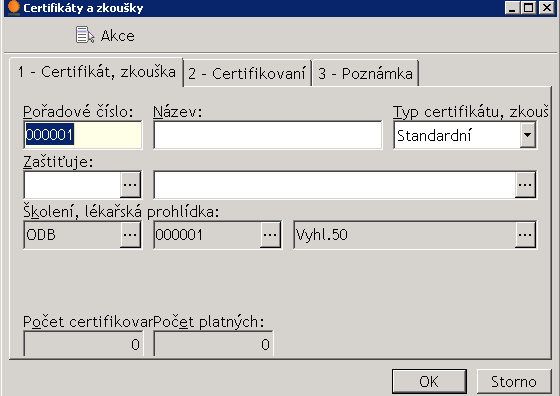
Task: Confirm the dialog with OK
Action: pos(429,381)
